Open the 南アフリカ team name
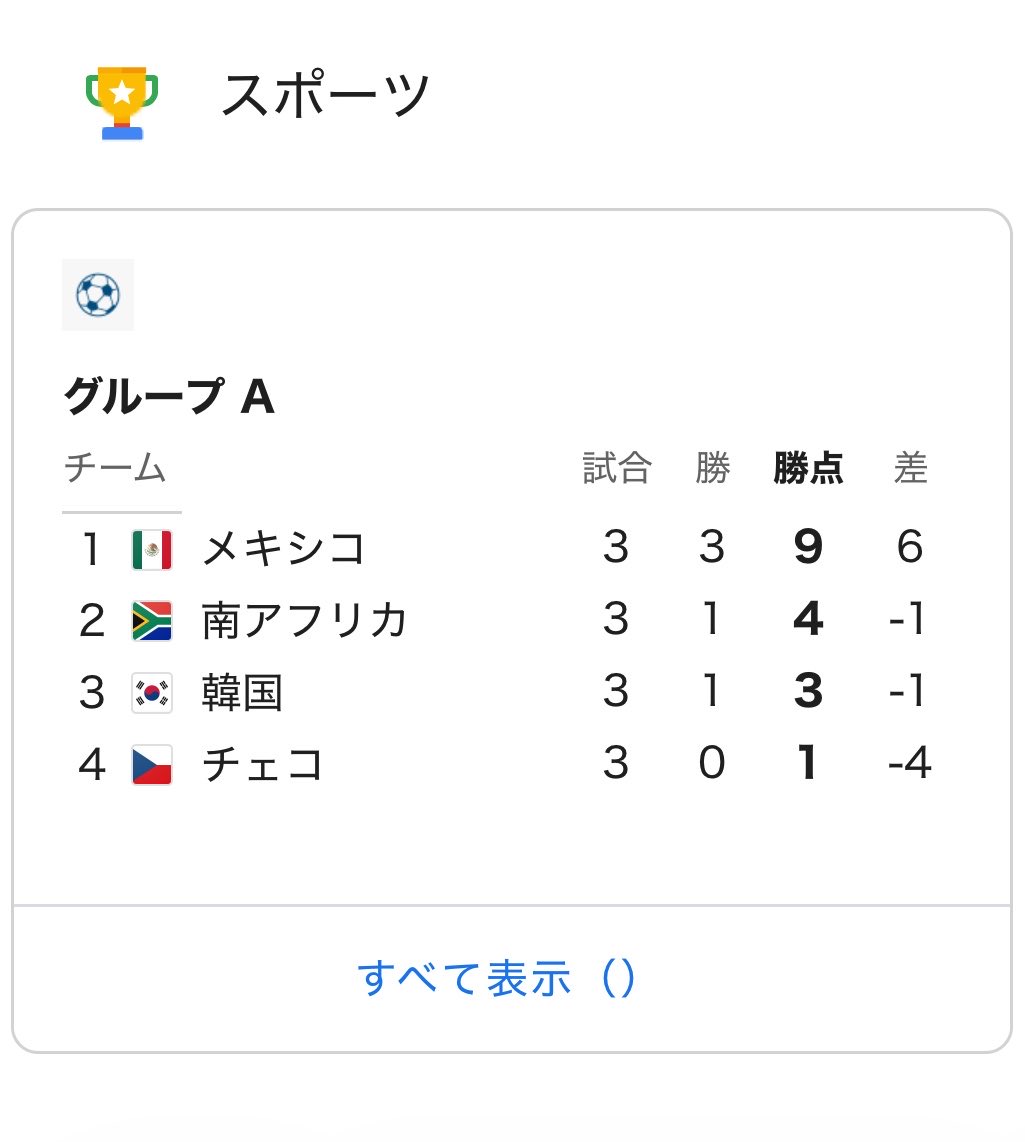This screenshot has height=1142, width=1025. (304, 620)
